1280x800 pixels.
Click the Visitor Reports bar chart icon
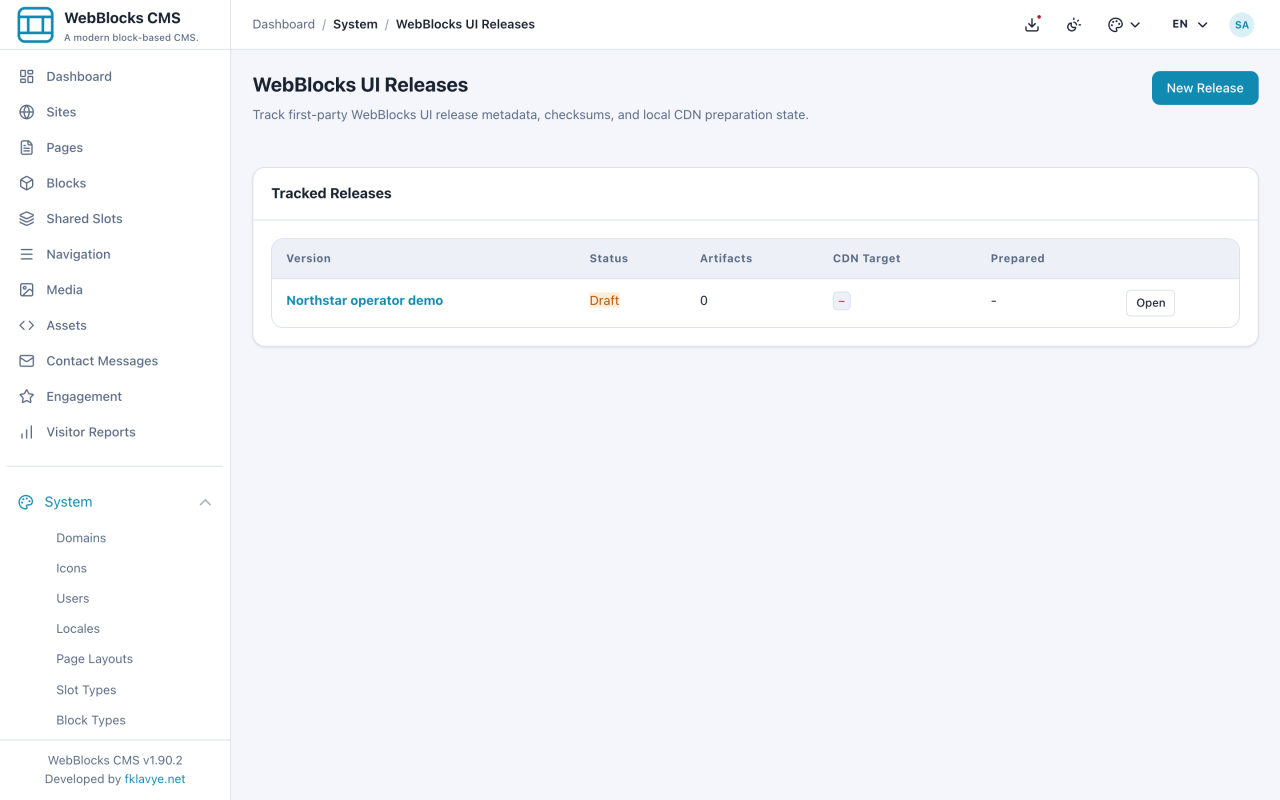[x=27, y=432]
